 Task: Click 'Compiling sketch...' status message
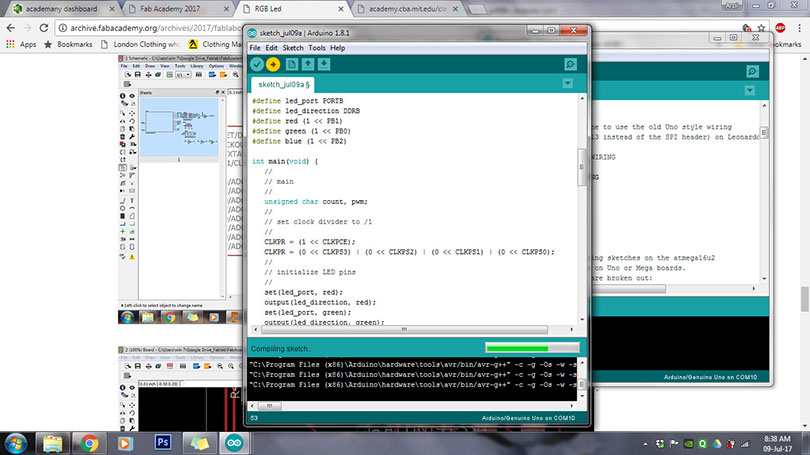point(282,349)
